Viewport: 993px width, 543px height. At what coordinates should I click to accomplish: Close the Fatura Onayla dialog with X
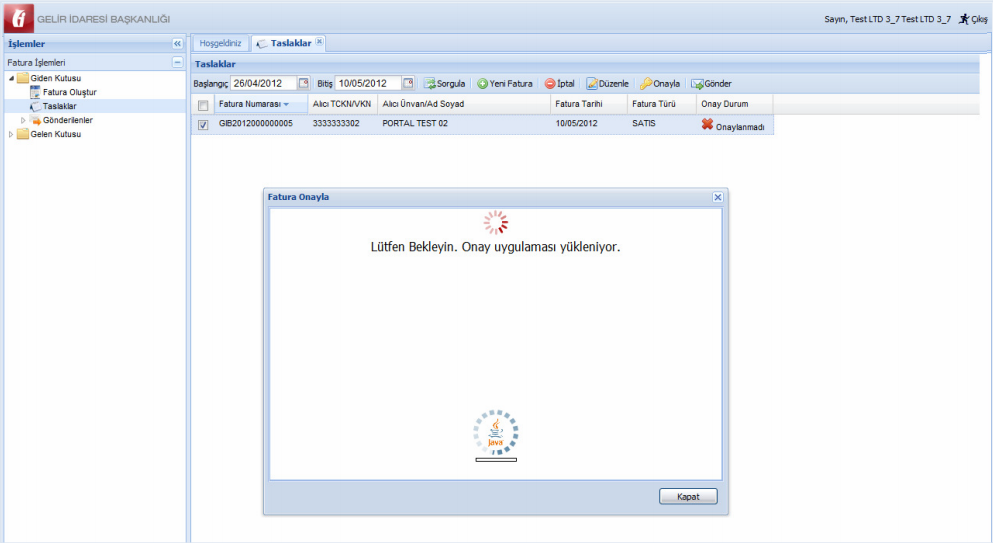click(x=717, y=197)
